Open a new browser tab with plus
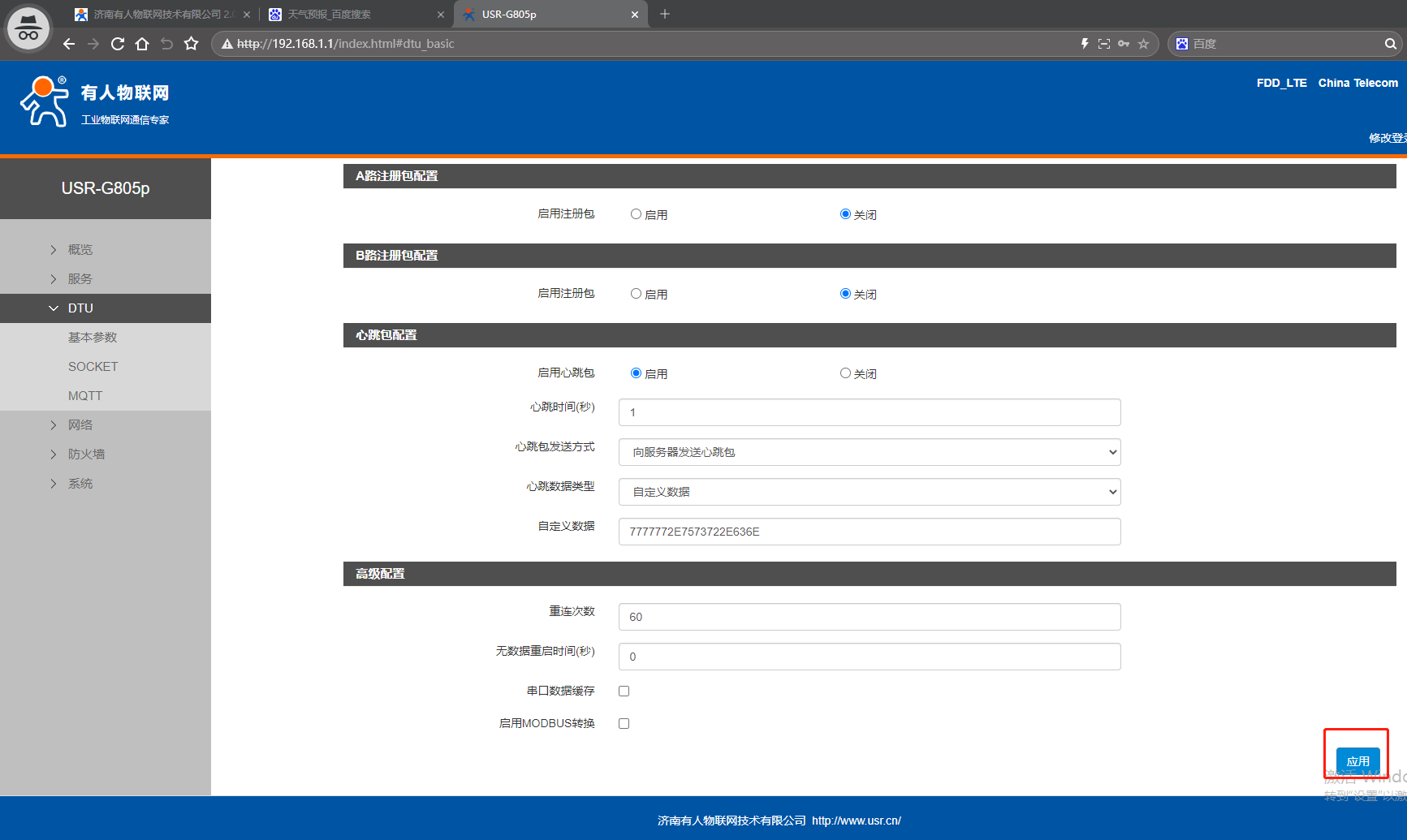This screenshot has height=840, width=1407. [665, 14]
